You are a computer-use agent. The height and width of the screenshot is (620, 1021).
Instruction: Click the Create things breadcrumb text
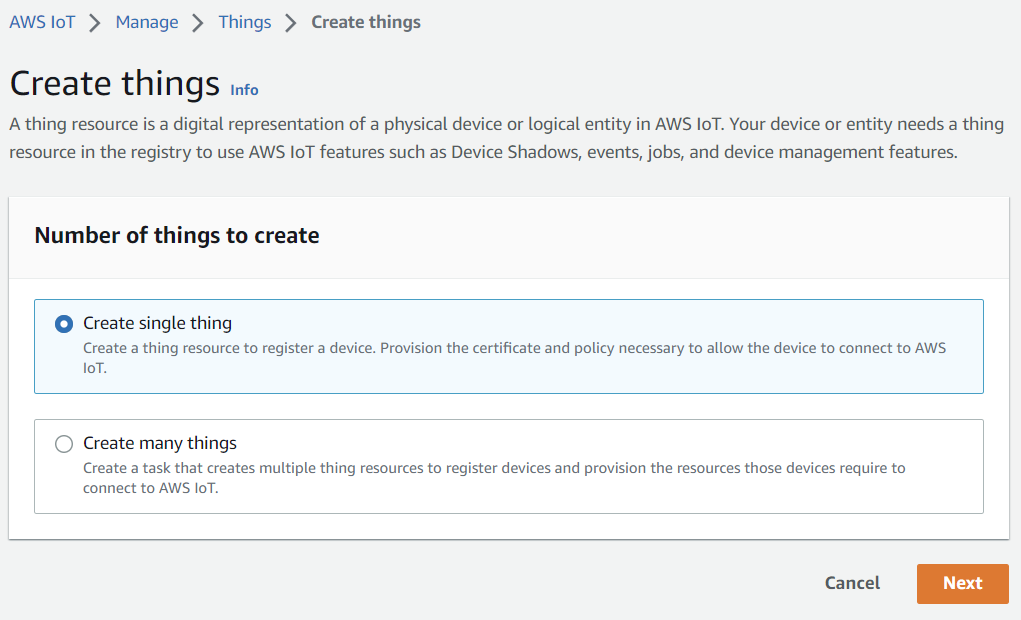coord(366,22)
